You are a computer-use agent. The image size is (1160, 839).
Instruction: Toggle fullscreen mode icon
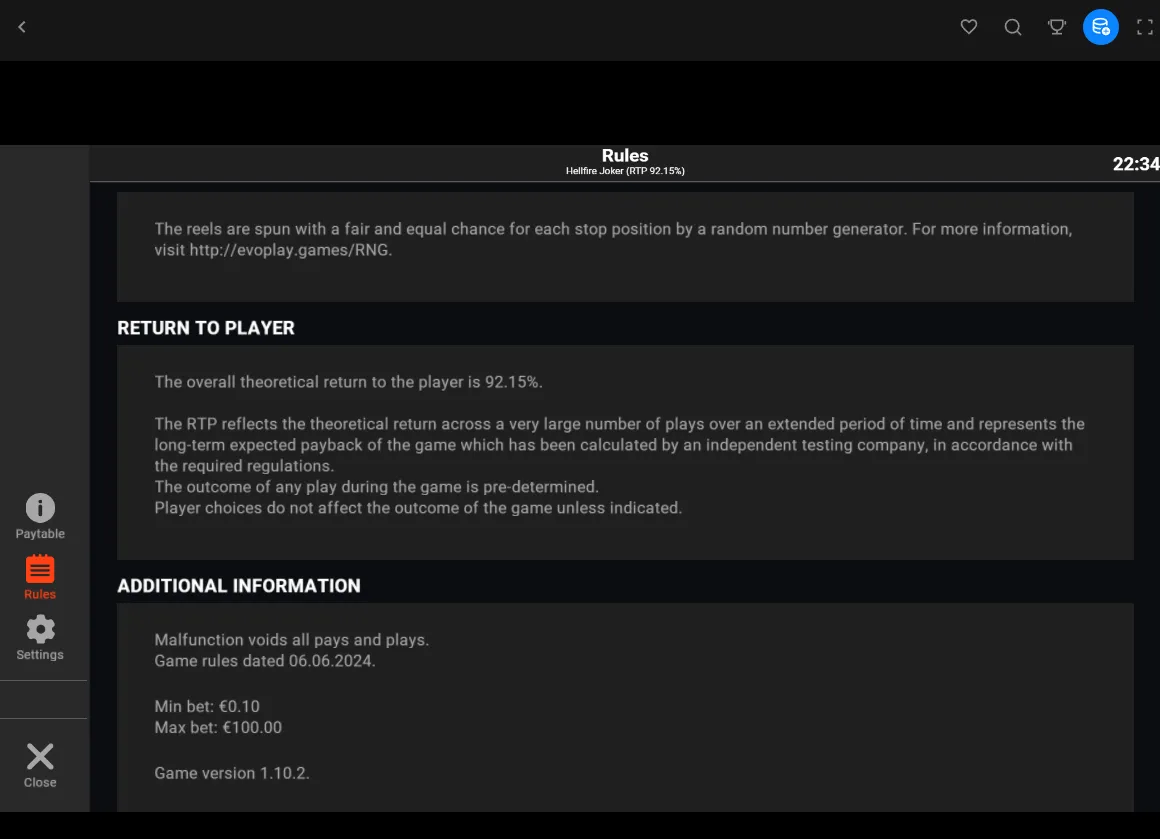(x=1144, y=27)
